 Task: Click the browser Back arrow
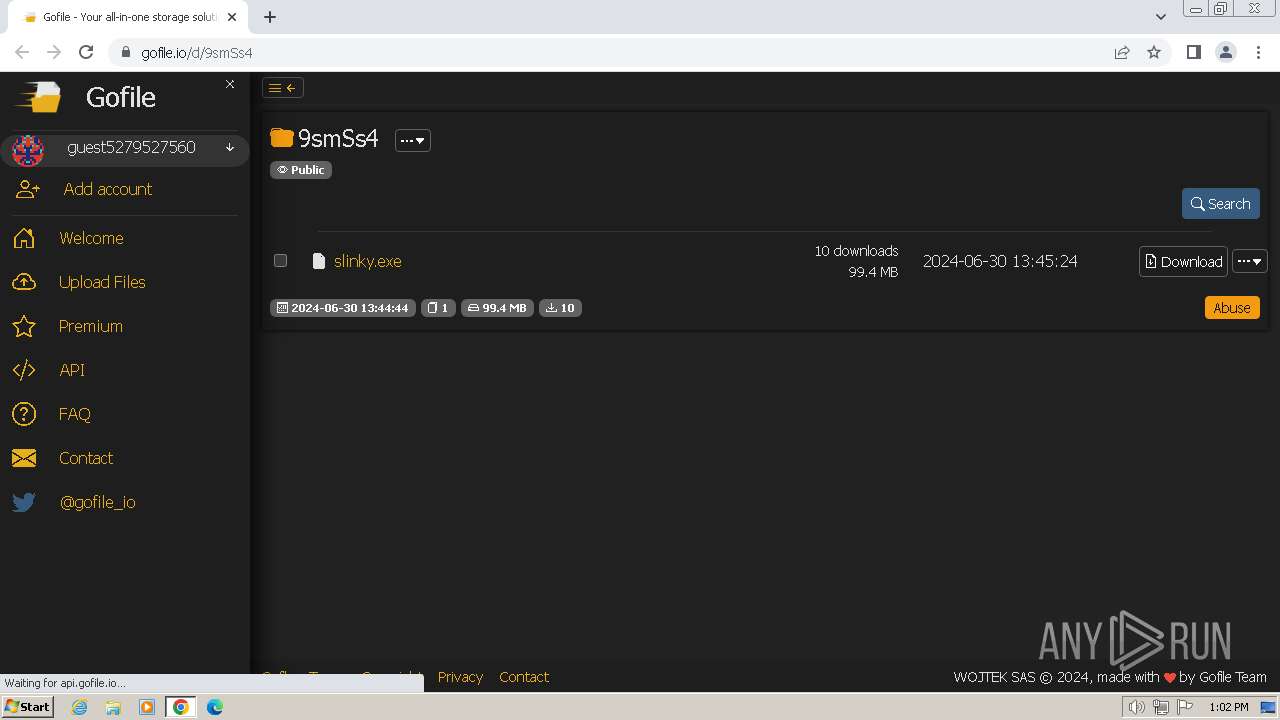[x=22, y=52]
